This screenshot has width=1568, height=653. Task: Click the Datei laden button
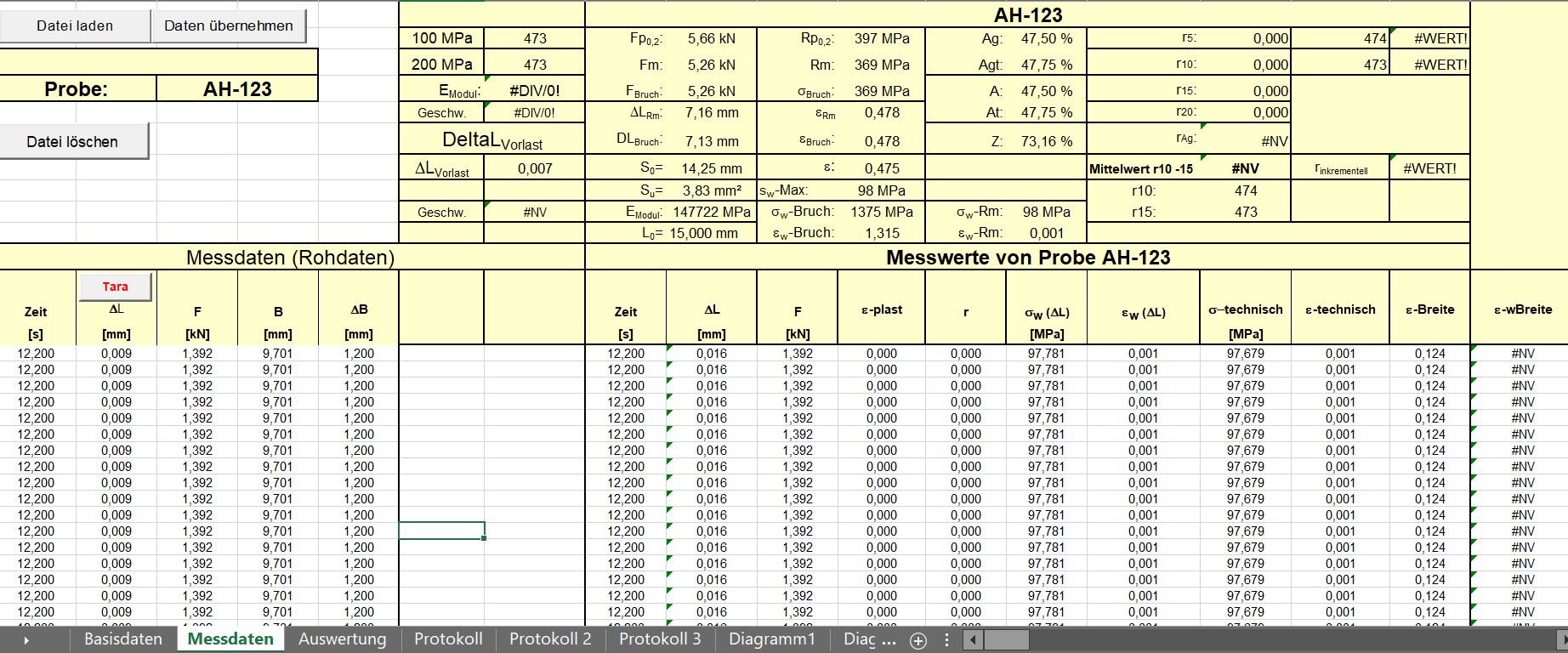(75, 26)
